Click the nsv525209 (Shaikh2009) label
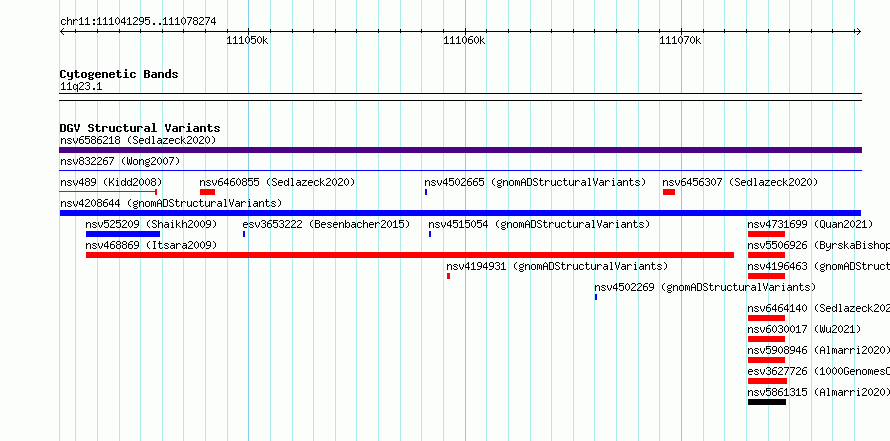890x441 pixels. (x=151, y=224)
